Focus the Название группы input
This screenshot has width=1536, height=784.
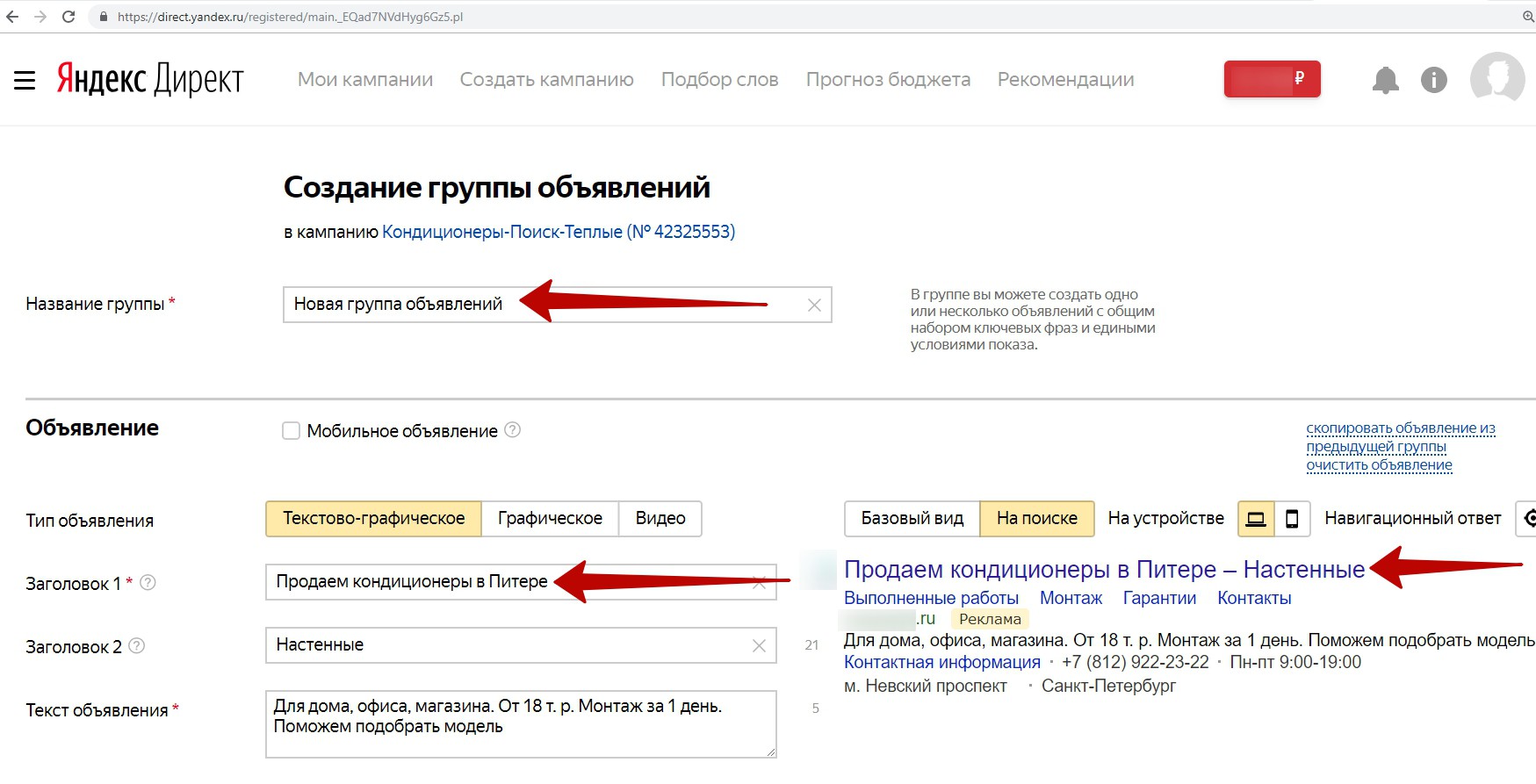557,305
